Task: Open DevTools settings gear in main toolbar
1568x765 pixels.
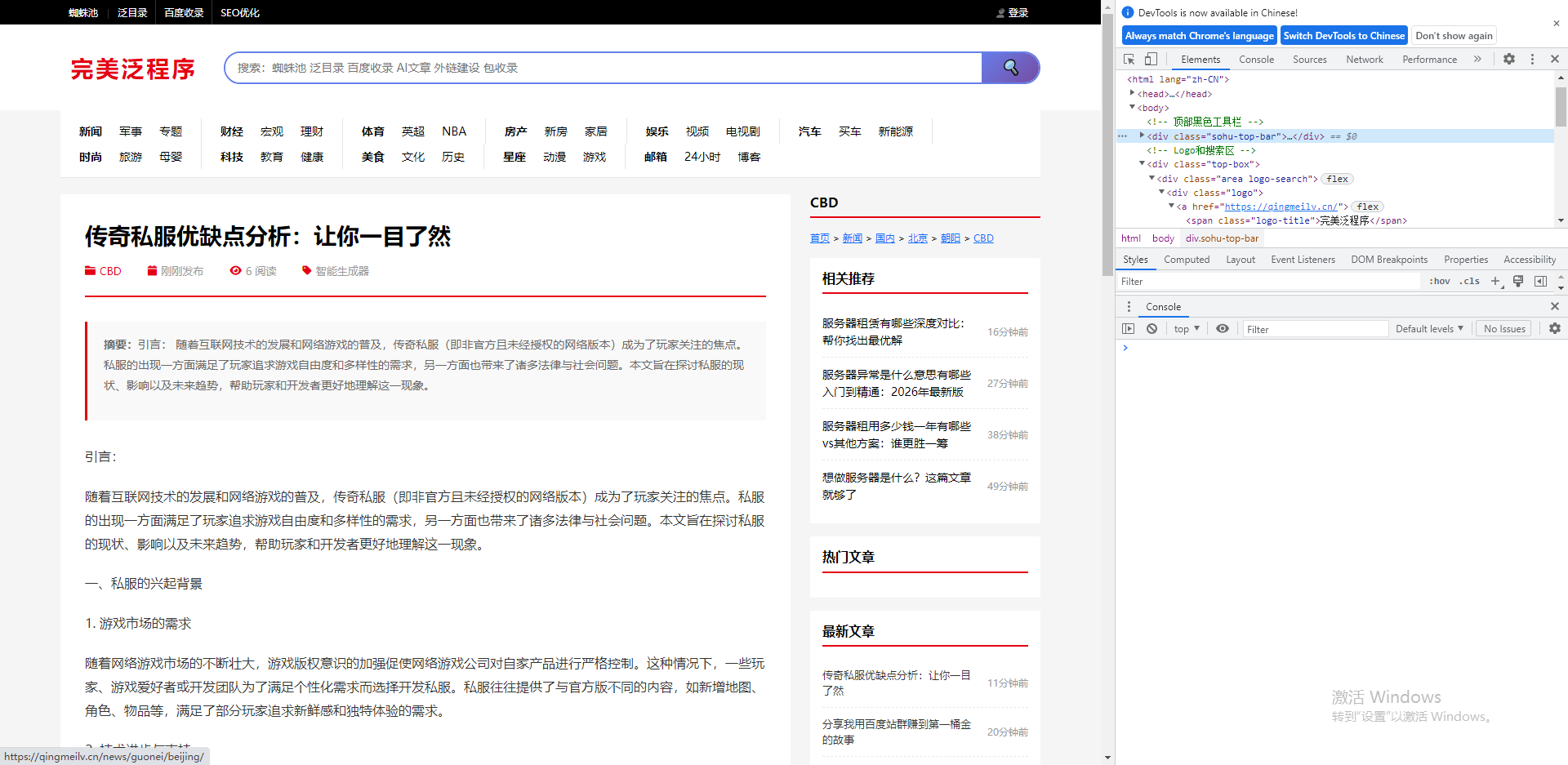Action: pos(1509,59)
